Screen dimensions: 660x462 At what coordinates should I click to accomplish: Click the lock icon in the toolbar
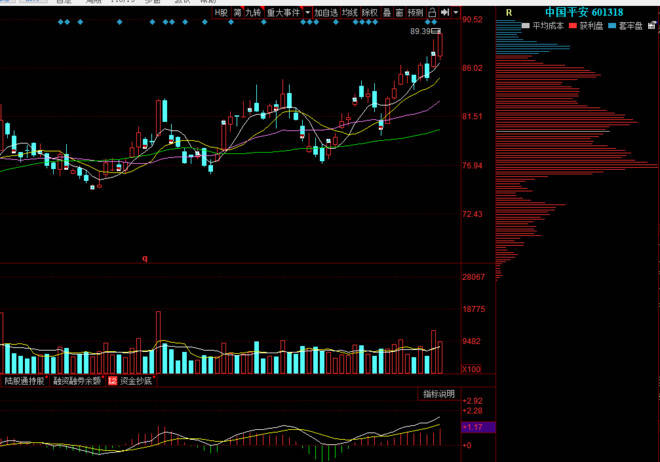431,12
